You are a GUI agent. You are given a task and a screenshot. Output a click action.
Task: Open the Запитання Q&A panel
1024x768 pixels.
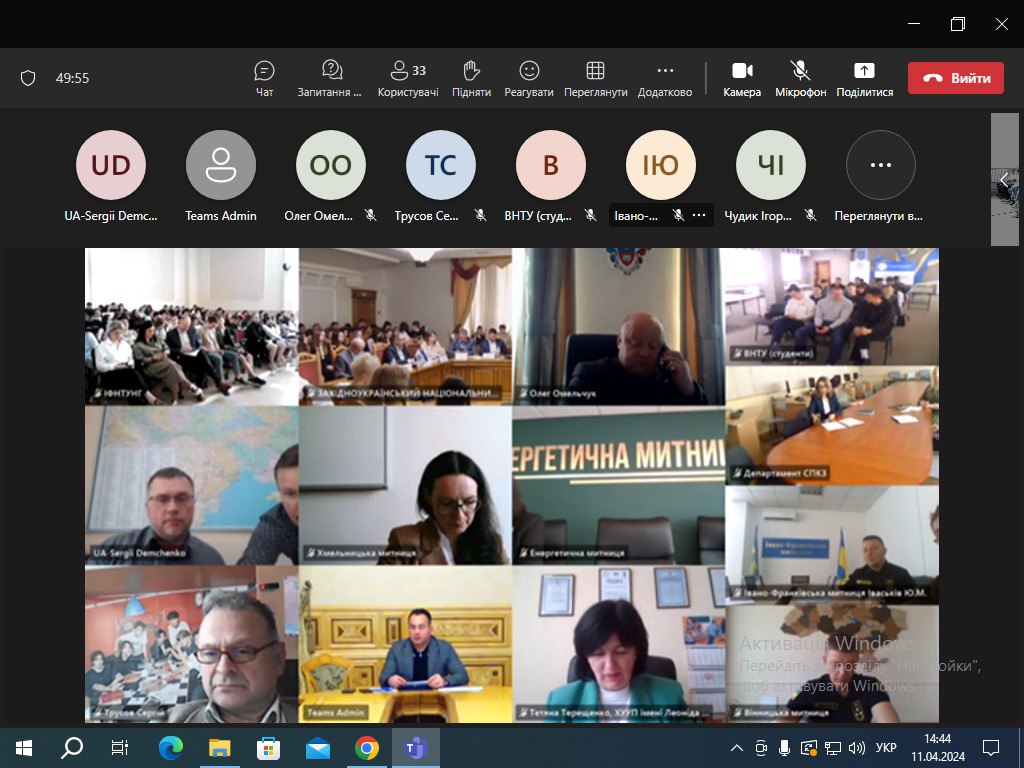[x=331, y=78]
